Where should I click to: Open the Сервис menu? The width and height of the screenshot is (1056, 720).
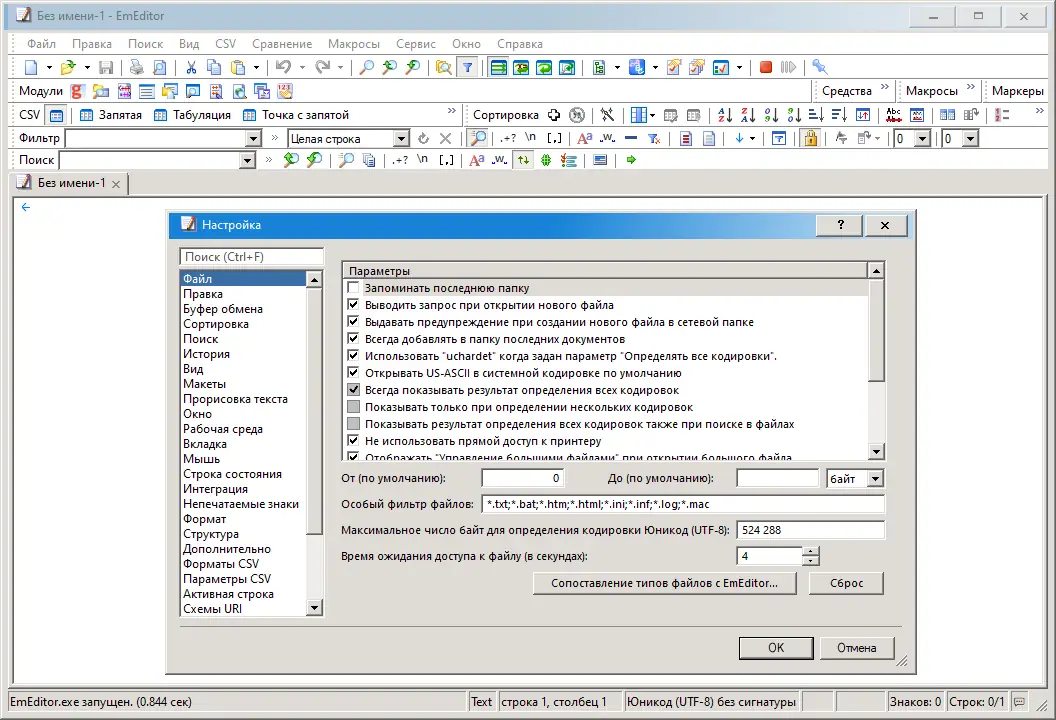pyautogui.click(x=416, y=44)
